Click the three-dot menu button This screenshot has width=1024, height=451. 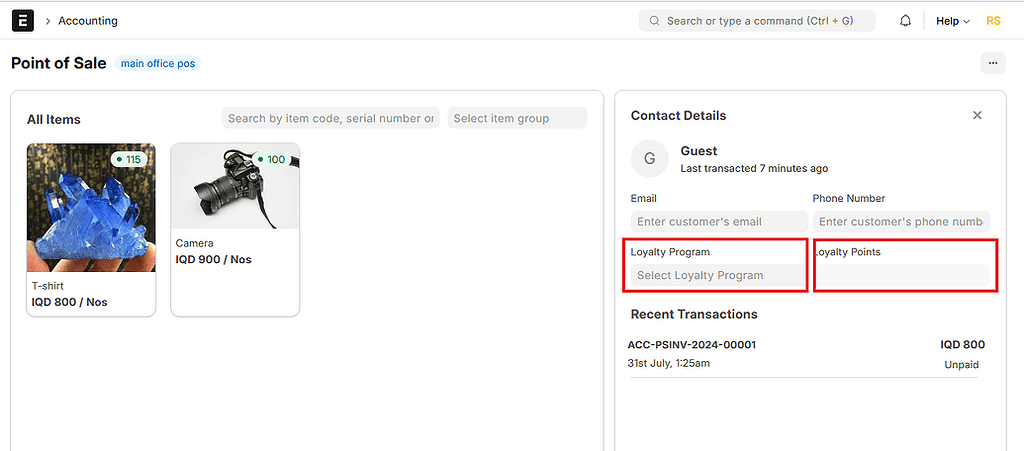click(x=993, y=63)
